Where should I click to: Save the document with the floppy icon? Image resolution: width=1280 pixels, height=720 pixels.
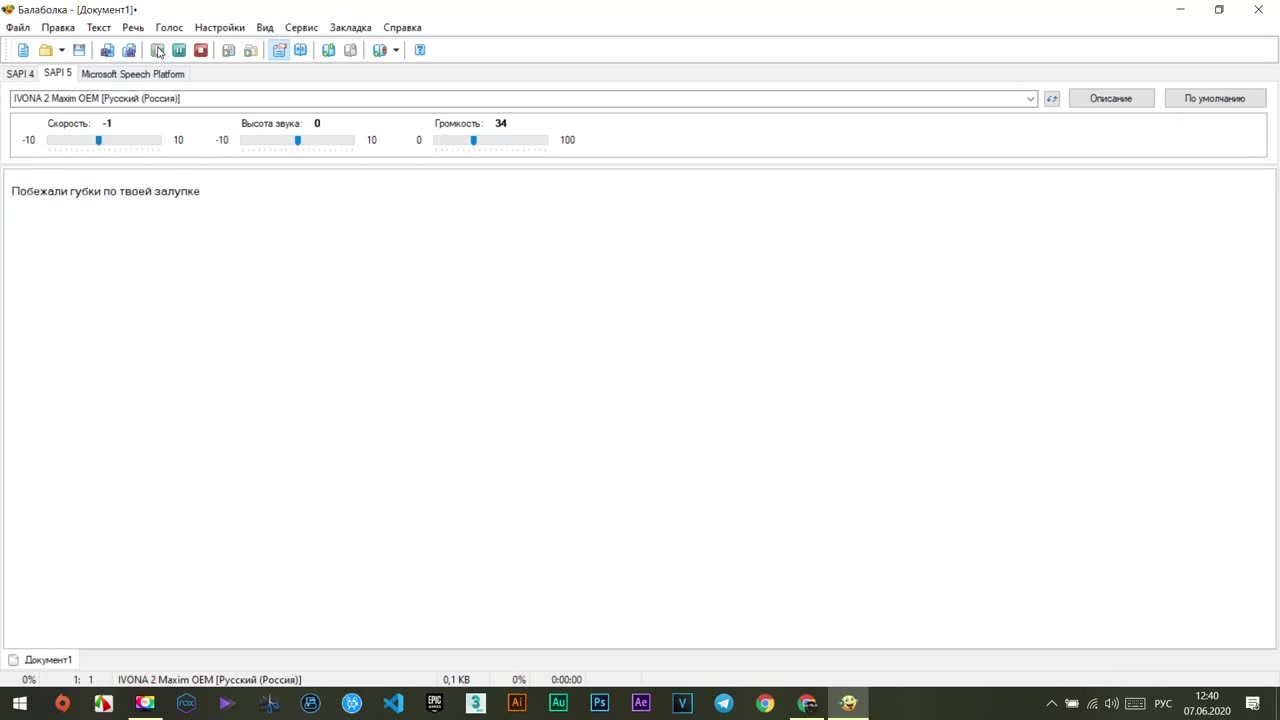(x=79, y=50)
